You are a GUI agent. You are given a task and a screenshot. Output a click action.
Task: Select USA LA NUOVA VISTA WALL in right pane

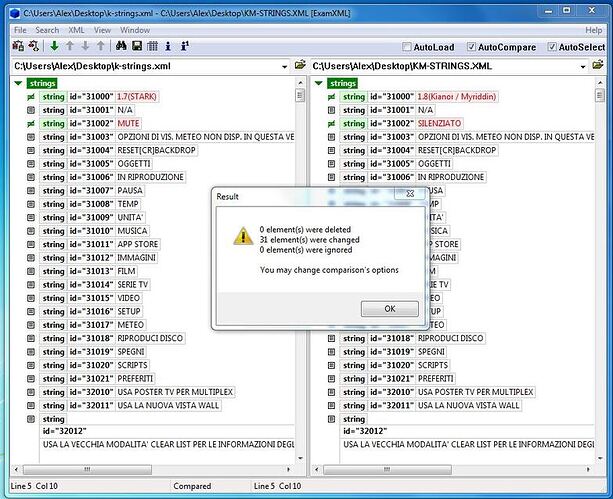468,406
